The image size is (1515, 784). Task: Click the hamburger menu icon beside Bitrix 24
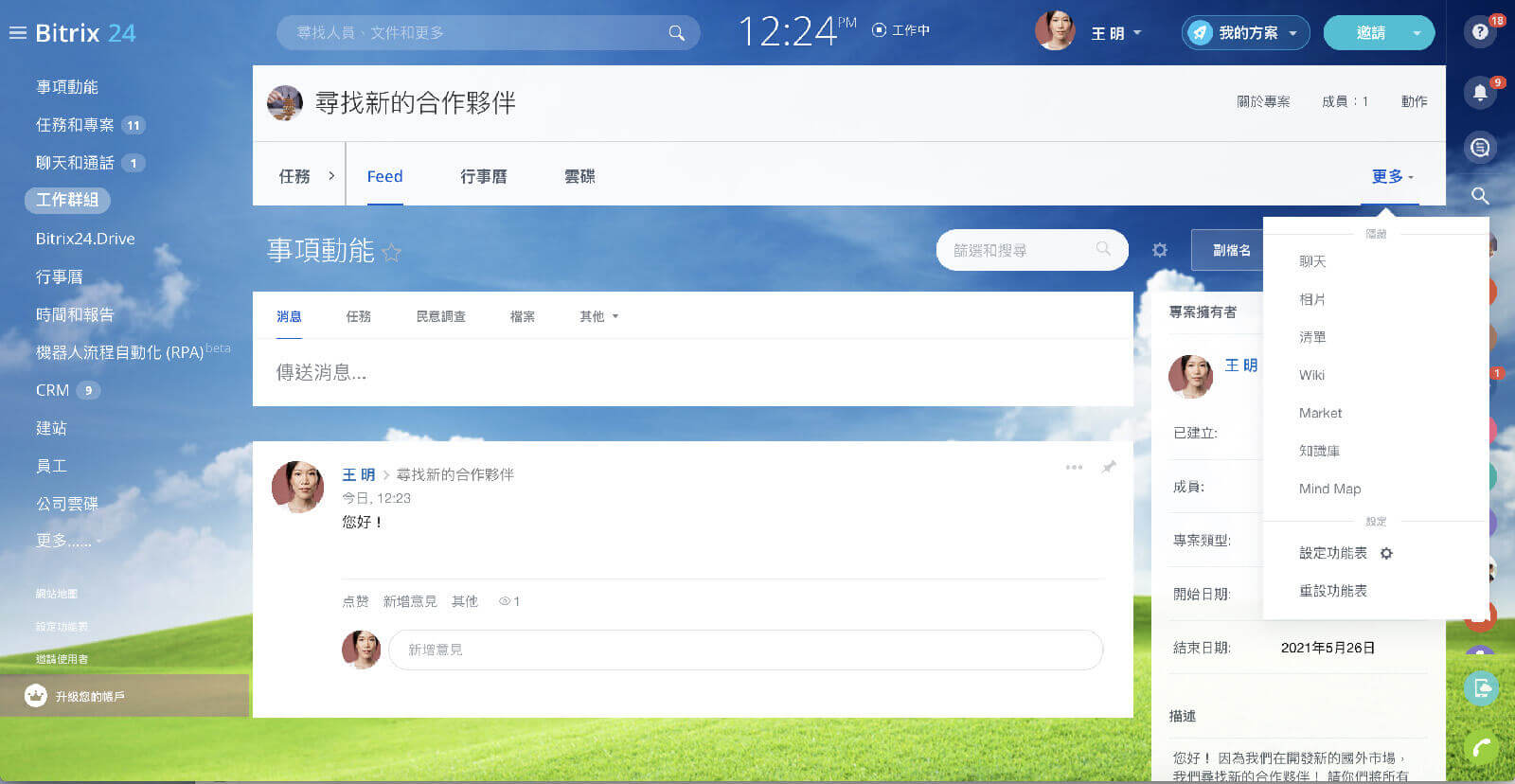[17, 33]
